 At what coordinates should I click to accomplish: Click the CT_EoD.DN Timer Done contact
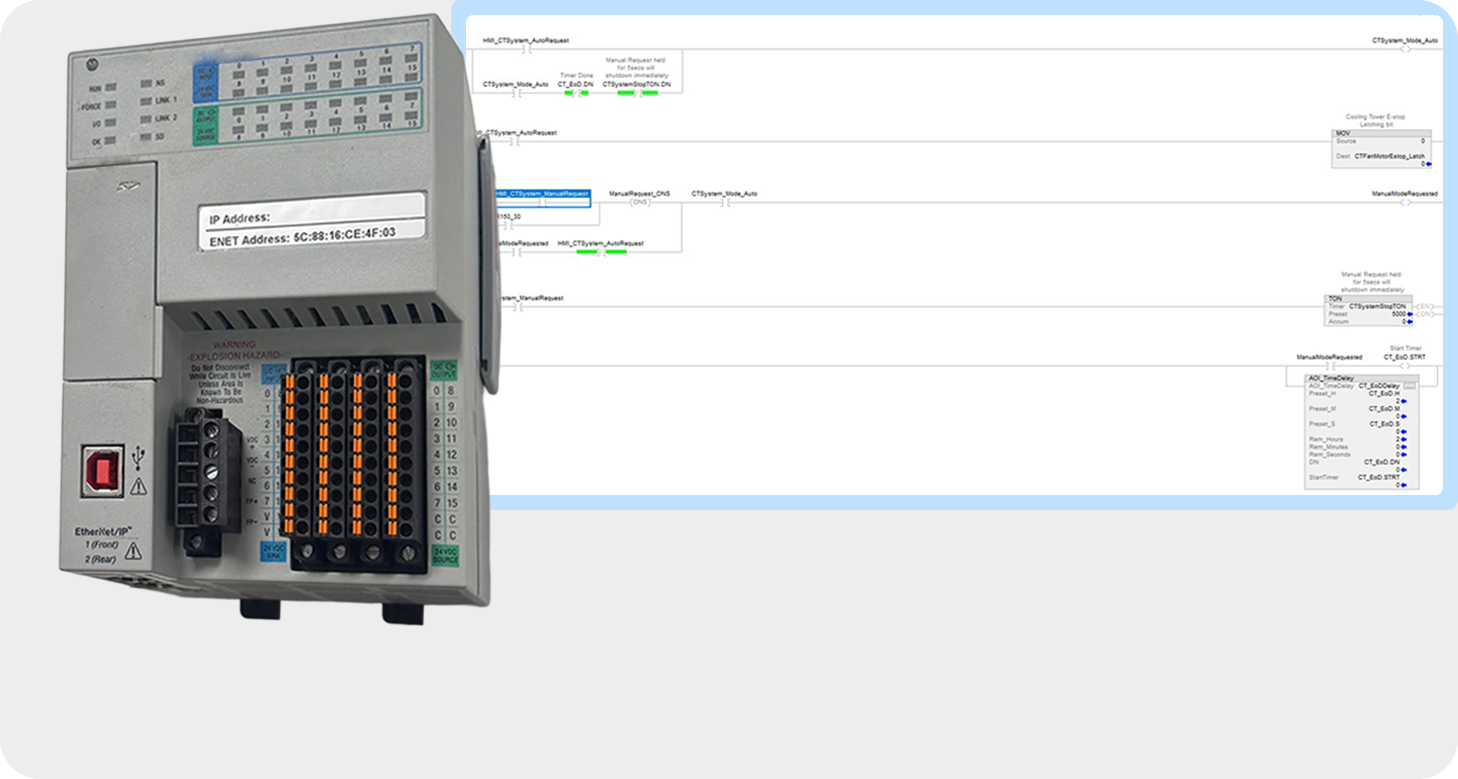coord(576,93)
